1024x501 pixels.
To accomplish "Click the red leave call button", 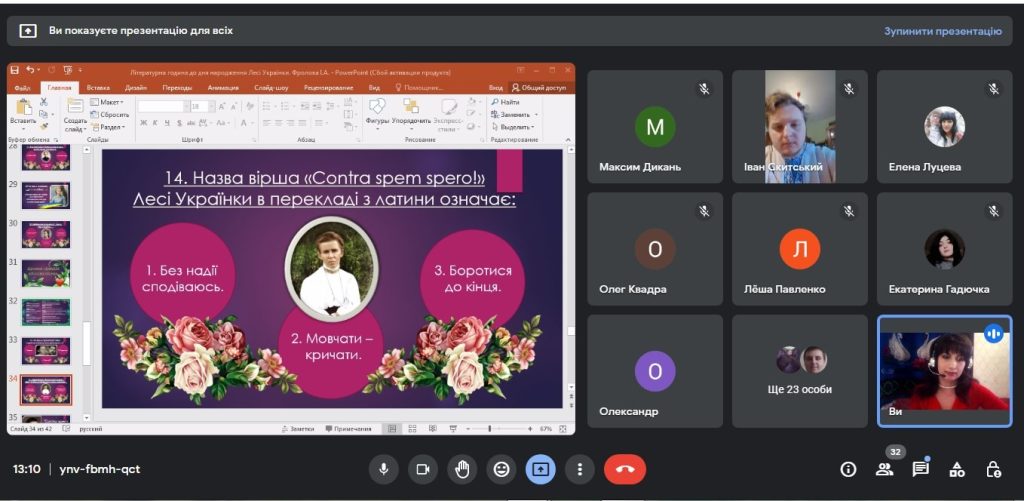I will [x=625, y=469].
